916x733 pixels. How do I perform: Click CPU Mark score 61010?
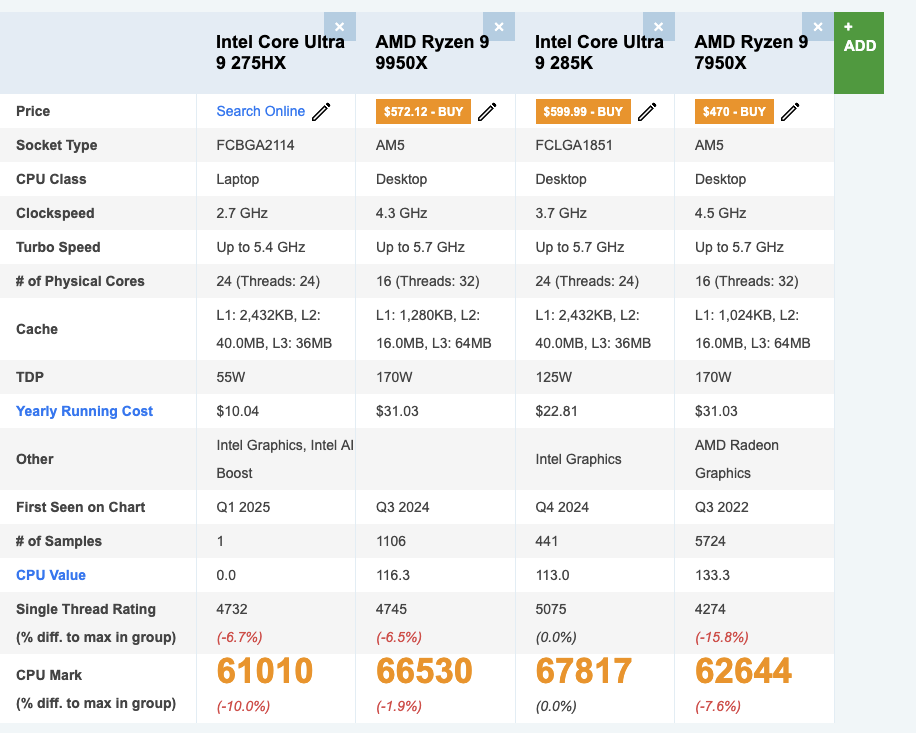tap(265, 671)
